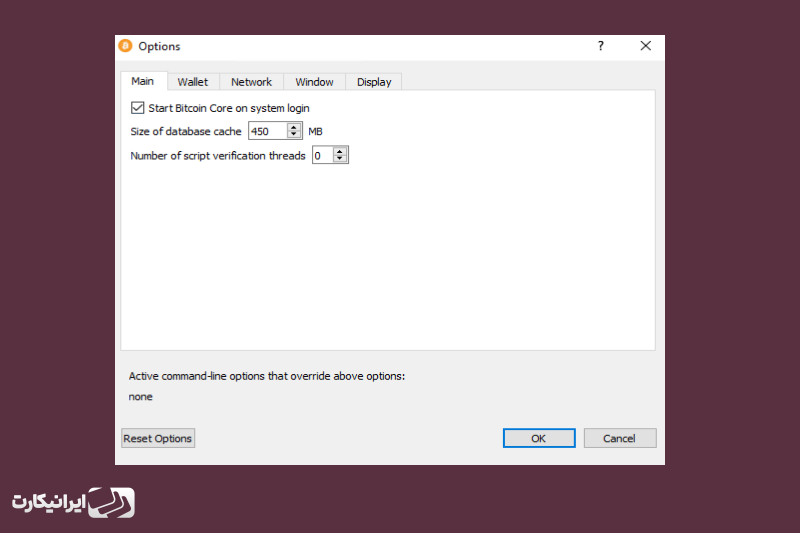The width and height of the screenshot is (800, 533).
Task: Open the Network tab
Action: (x=252, y=82)
